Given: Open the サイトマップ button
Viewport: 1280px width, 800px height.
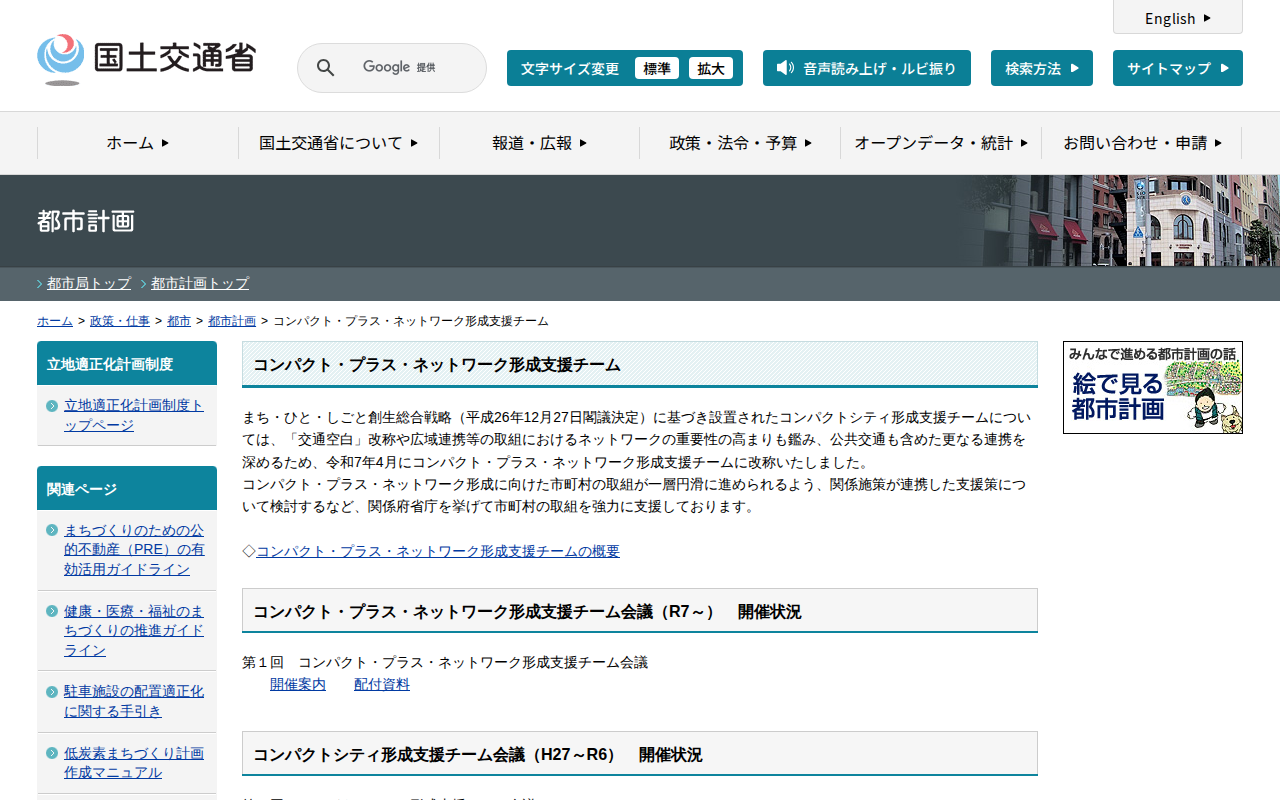Looking at the screenshot, I should (1177, 68).
